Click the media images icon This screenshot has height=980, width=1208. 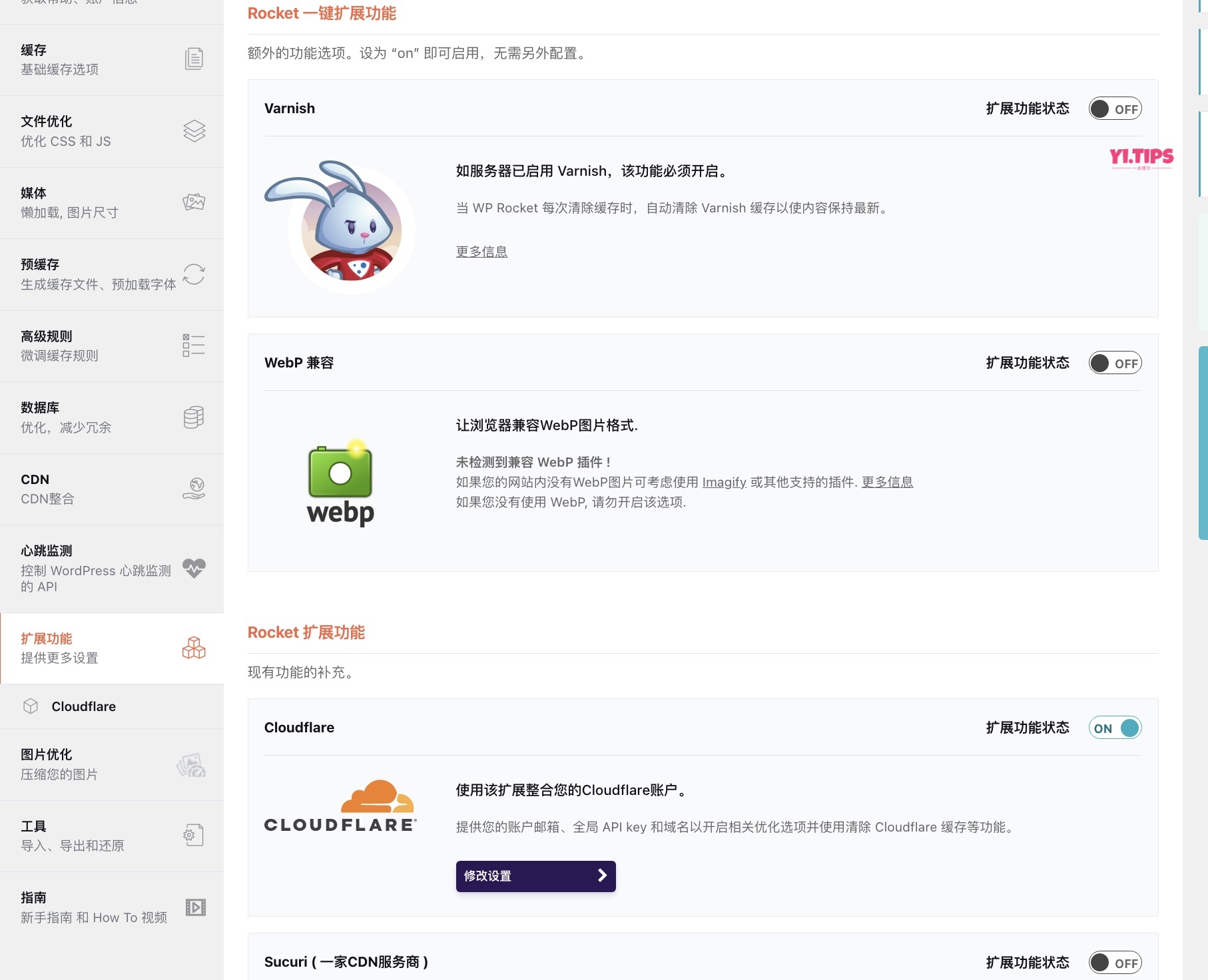click(194, 202)
